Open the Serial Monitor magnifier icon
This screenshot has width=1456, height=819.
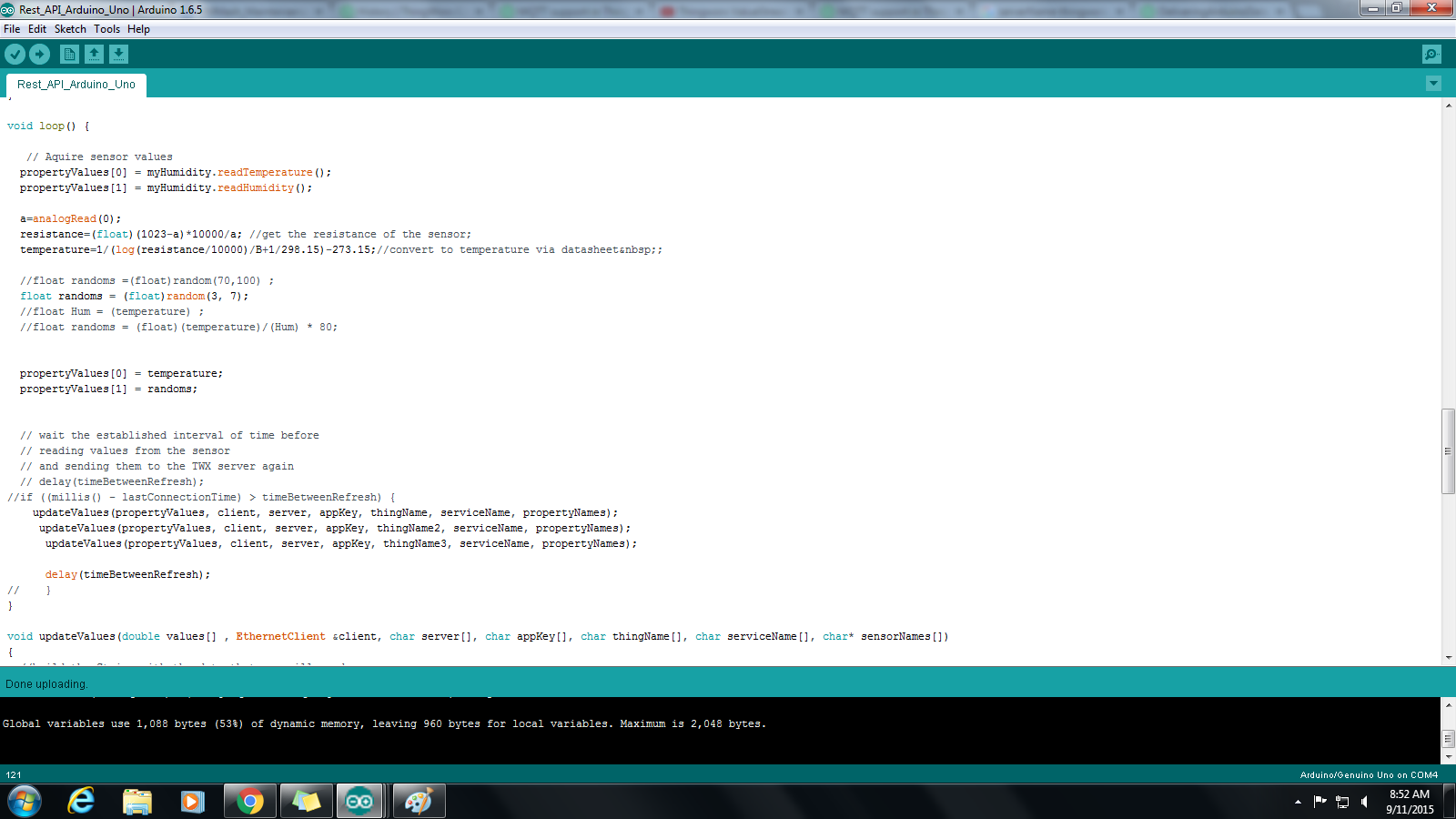(x=1431, y=55)
